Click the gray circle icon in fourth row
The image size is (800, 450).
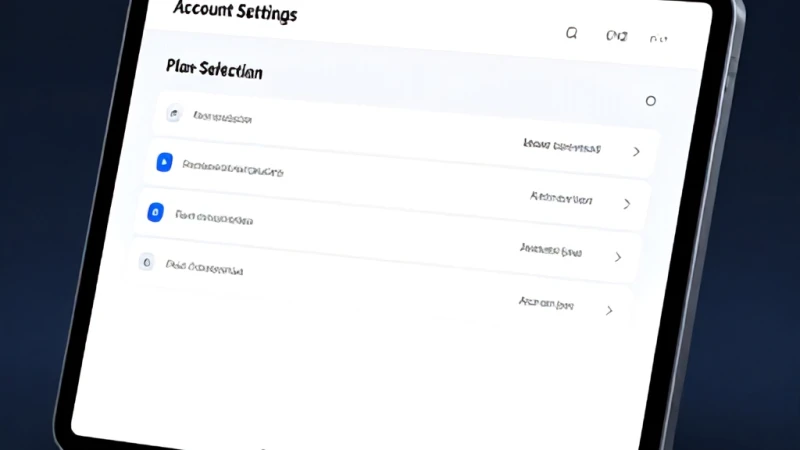tap(146, 262)
